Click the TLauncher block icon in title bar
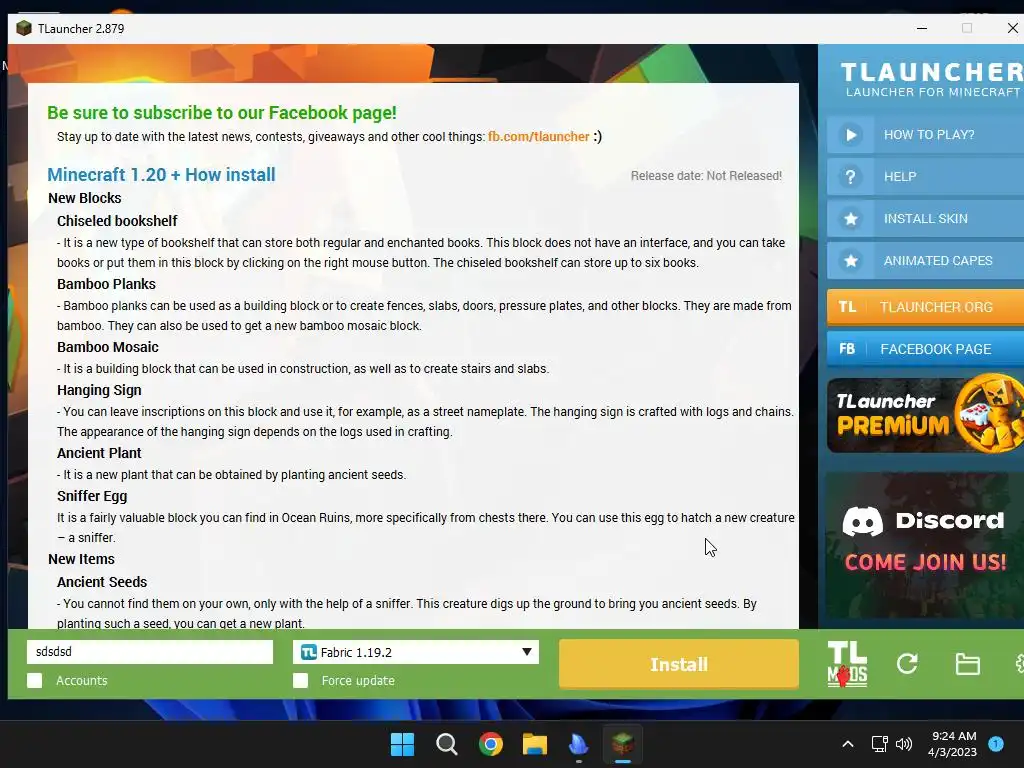This screenshot has width=1024, height=768. coord(24,28)
